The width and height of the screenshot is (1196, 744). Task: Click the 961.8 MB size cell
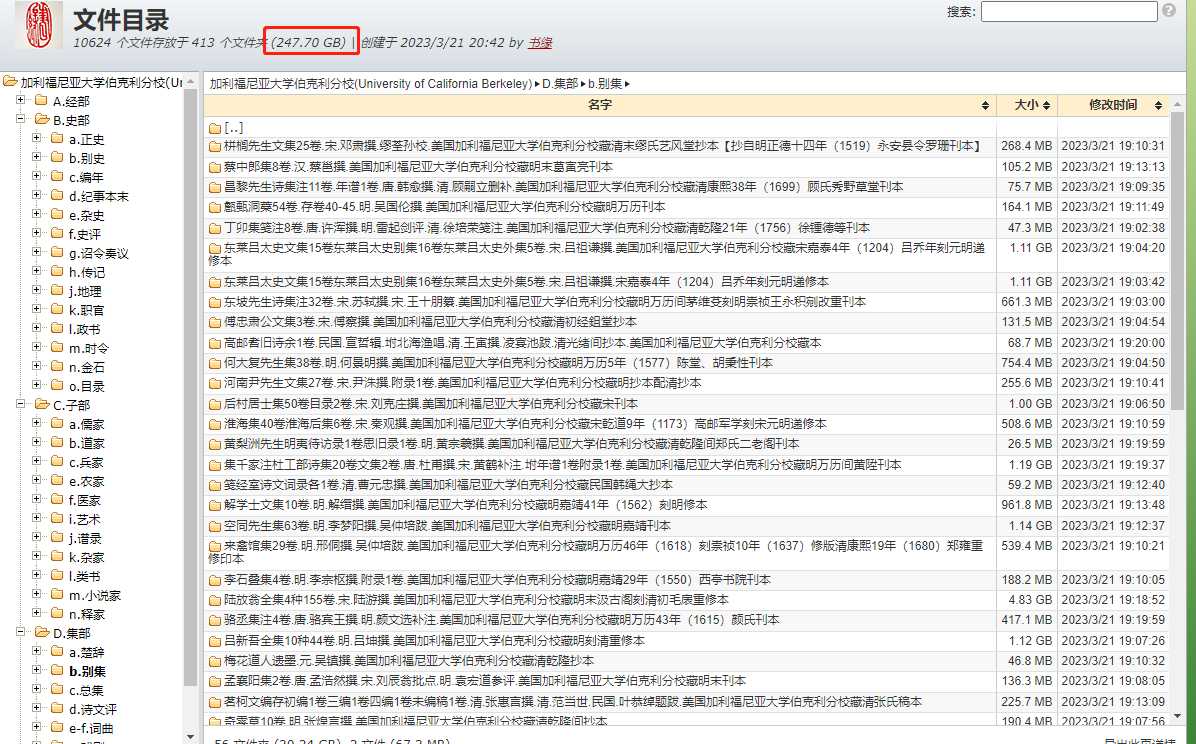[1027, 505]
